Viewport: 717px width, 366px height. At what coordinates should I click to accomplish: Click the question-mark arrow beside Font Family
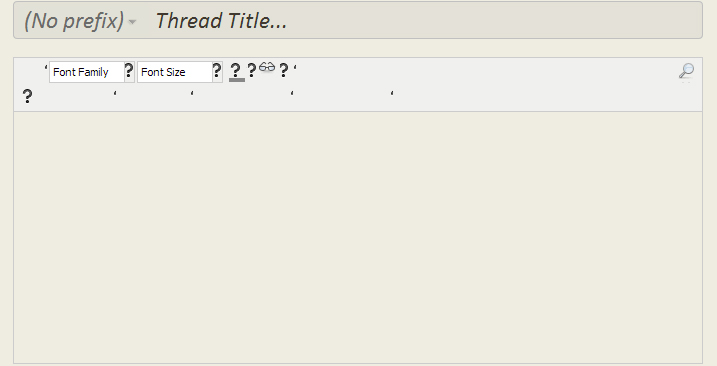129,71
